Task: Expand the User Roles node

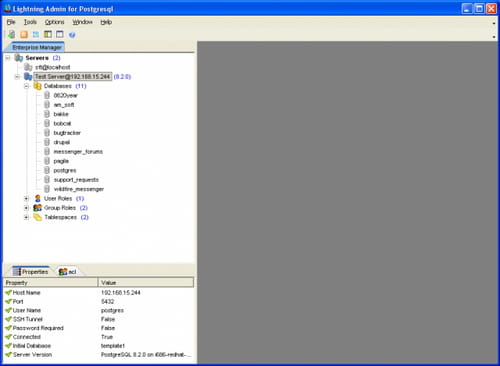Action: (x=26, y=199)
